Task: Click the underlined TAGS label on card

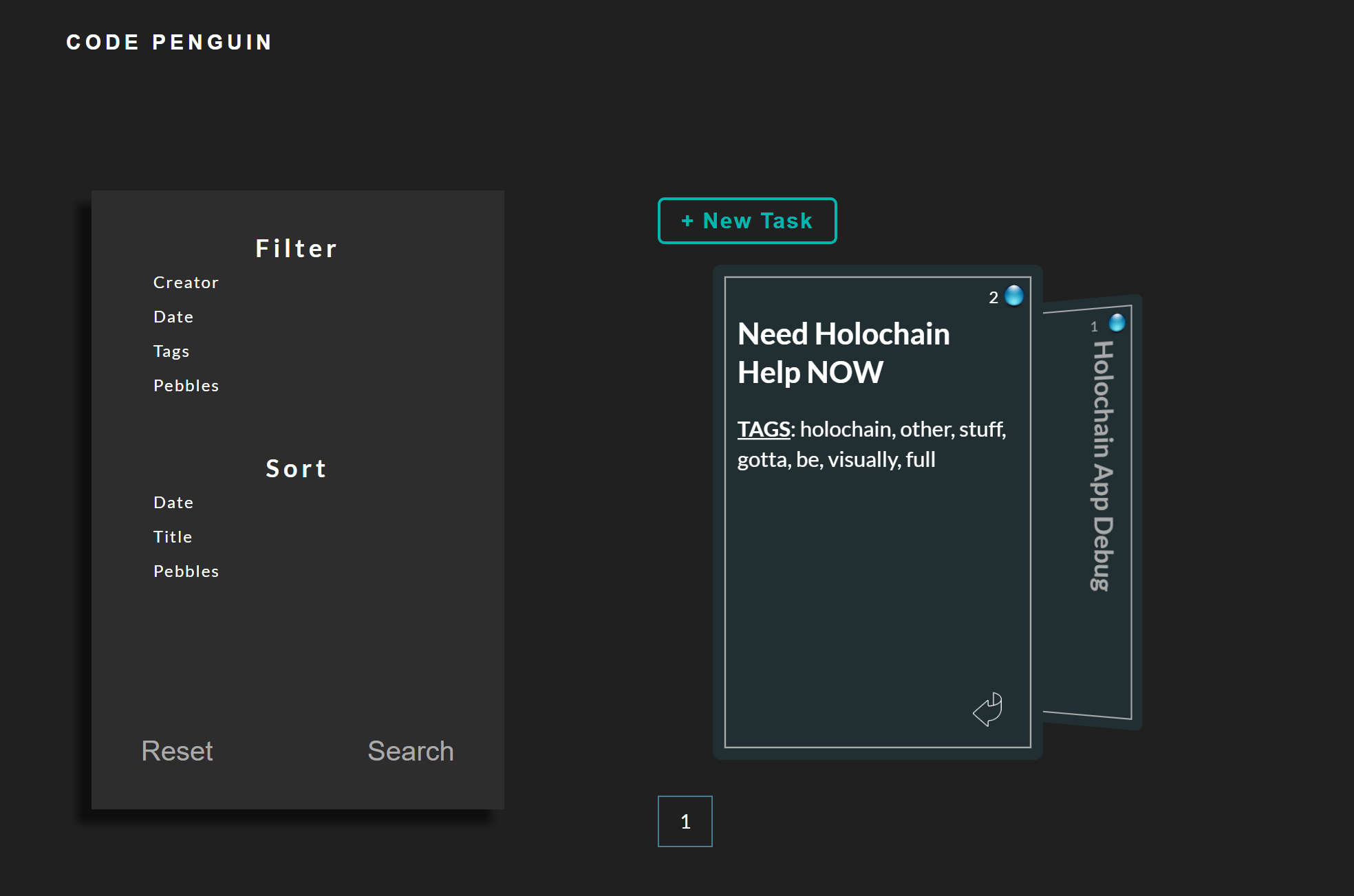Action: click(764, 429)
